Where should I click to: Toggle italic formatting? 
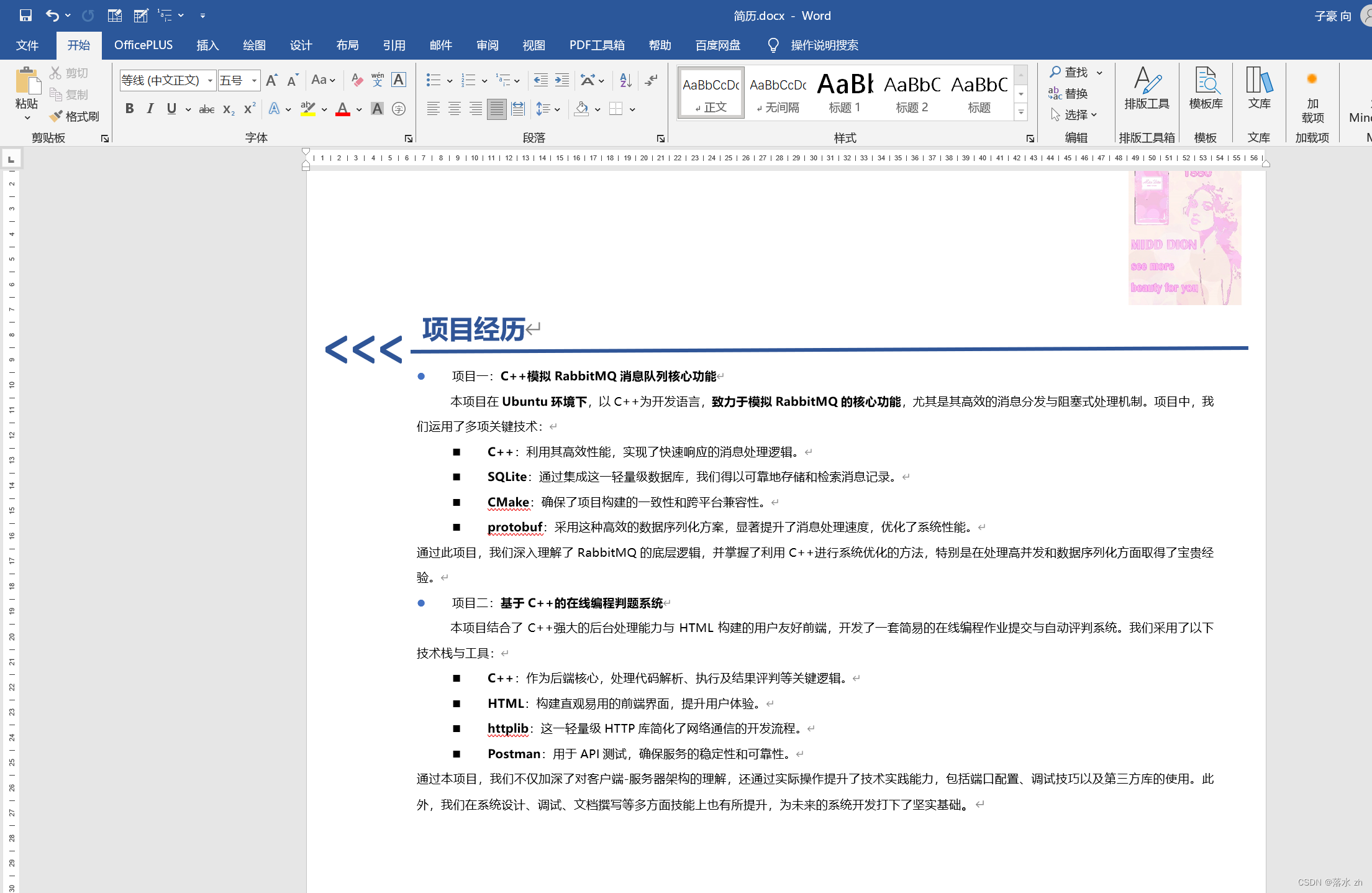click(x=150, y=109)
